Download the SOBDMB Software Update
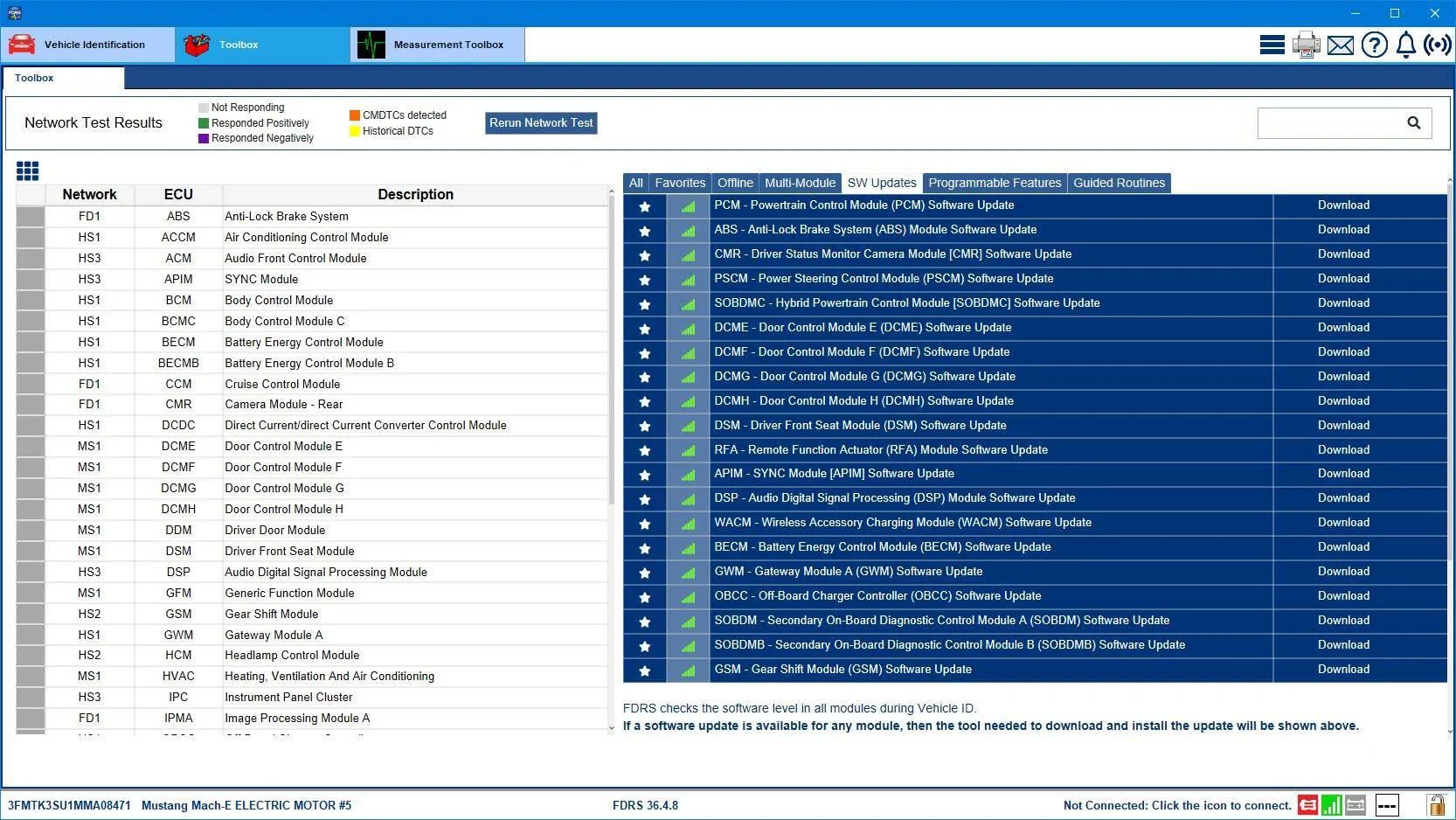Image resolution: width=1456 pixels, height=820 pixels. click(1343, 645)
